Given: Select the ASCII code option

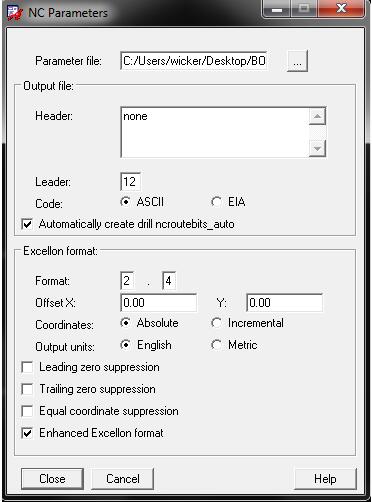Looking at the screenshot, I should [125, 202].
